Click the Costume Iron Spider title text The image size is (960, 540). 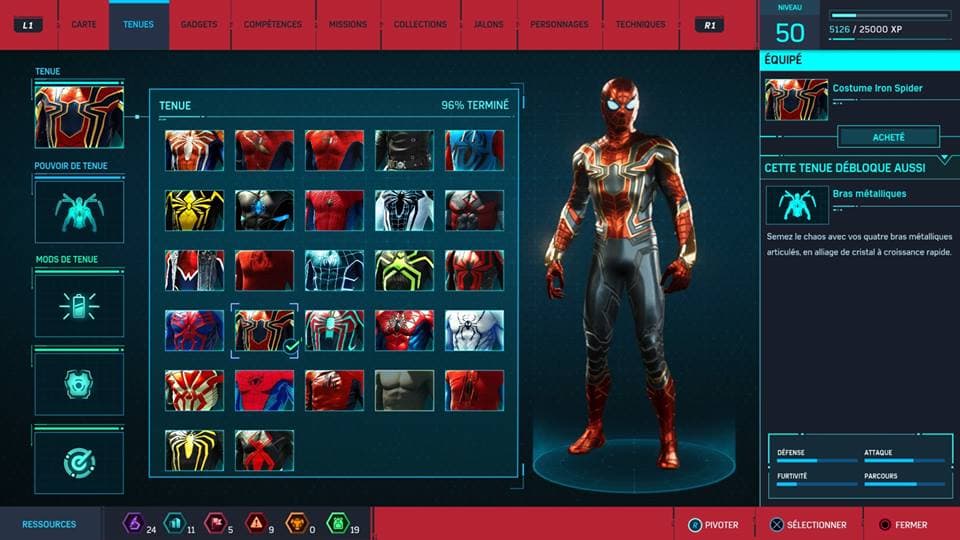click(x=877, y=88)
